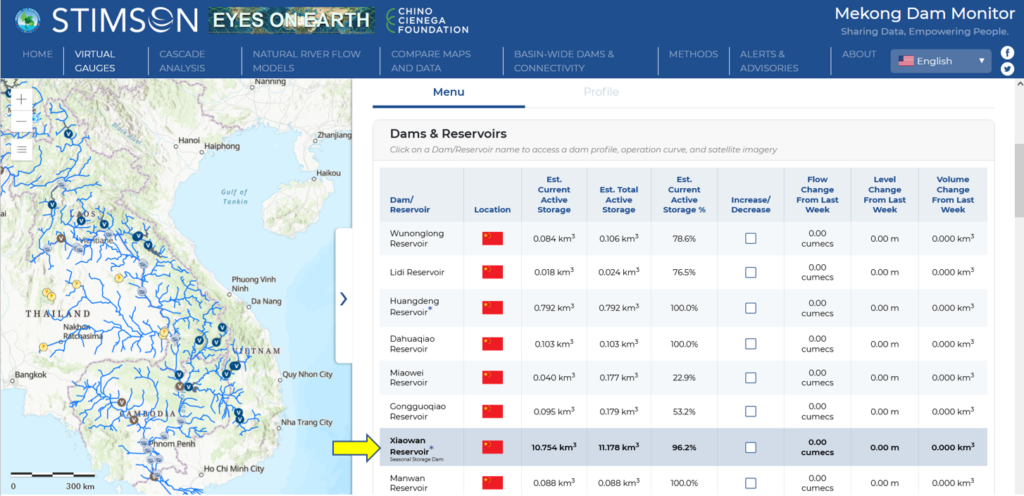Switch to the Profile tab
This screenshot has height=496, width=1024.
click(x=601, y=92)
